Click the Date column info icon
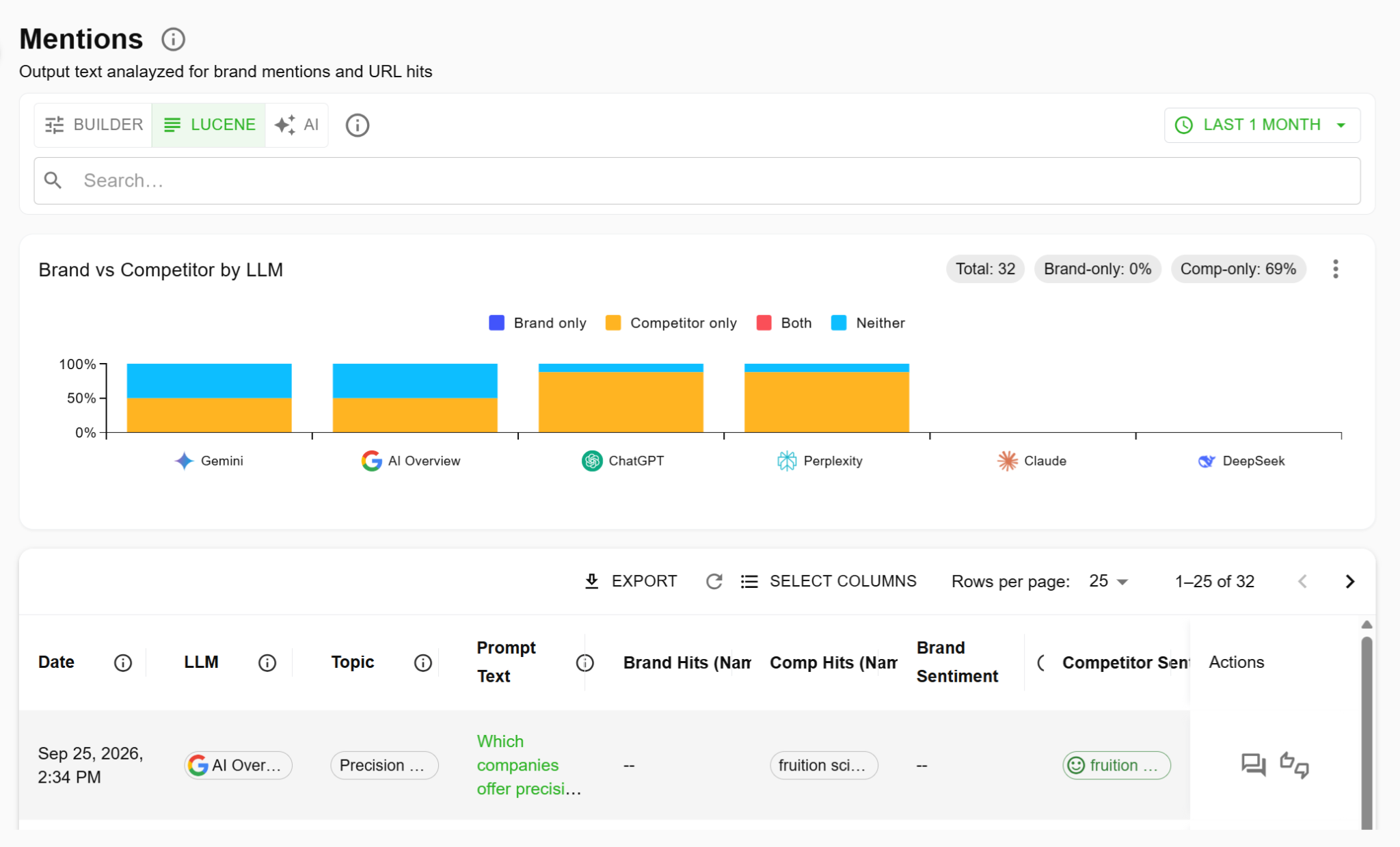 click(123, 662)
